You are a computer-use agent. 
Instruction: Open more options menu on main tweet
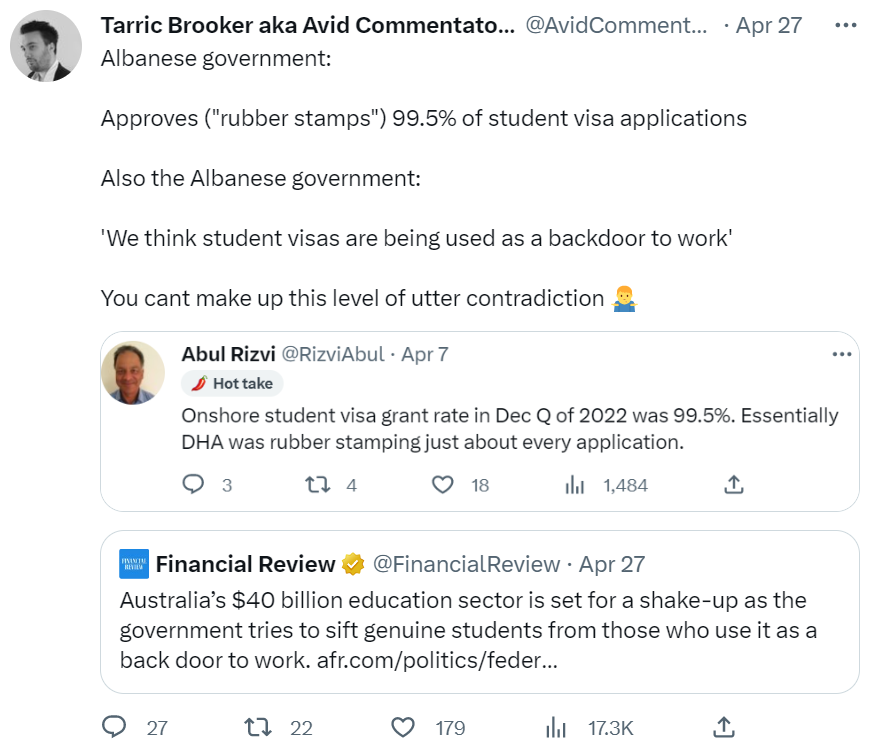[845, 25]
